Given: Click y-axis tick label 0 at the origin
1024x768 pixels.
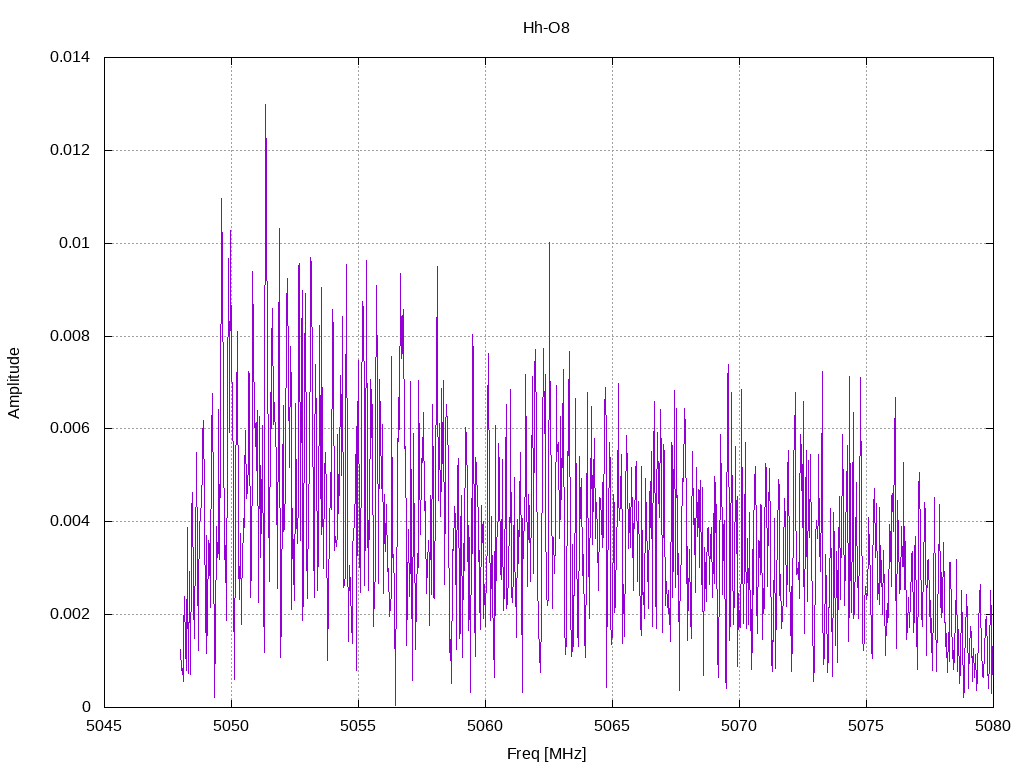Looking at the screenshot, I should (86, 707).
